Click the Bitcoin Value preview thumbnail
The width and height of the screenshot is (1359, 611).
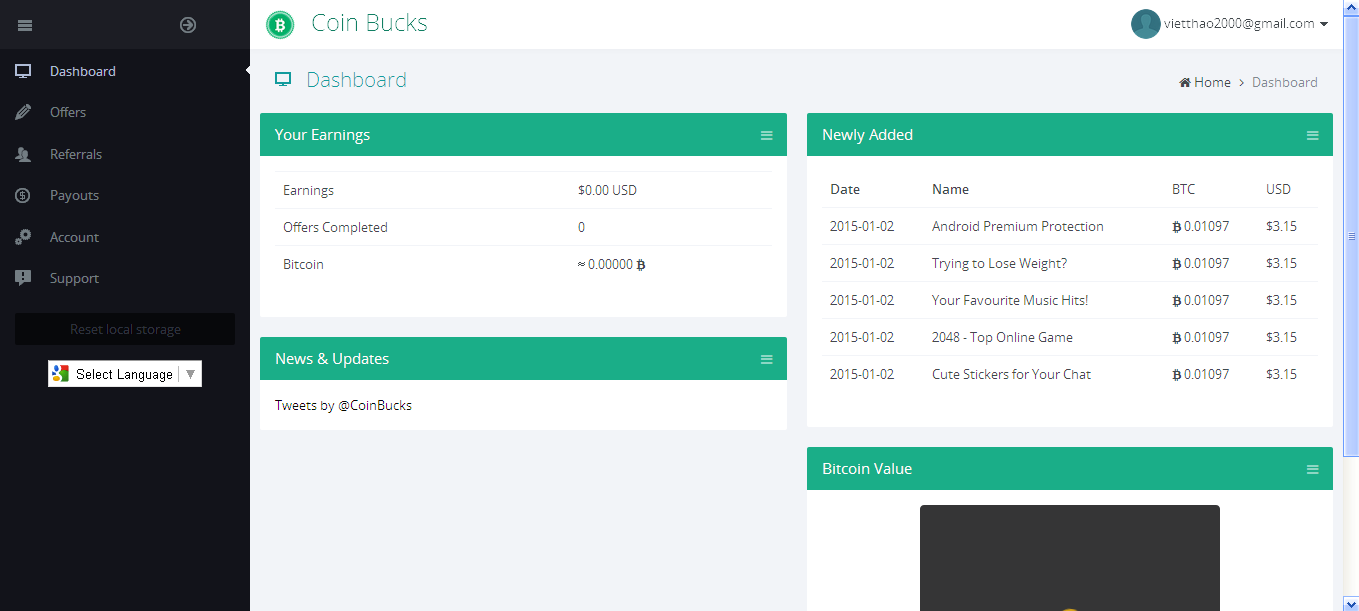click(1070, 557)
